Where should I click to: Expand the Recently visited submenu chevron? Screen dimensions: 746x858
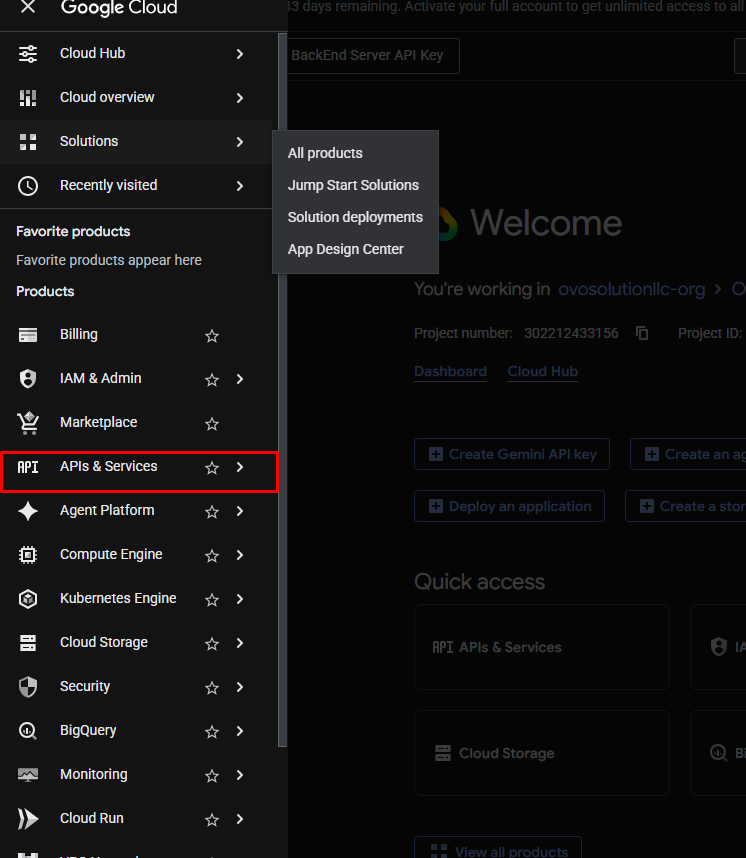[240, 186]
